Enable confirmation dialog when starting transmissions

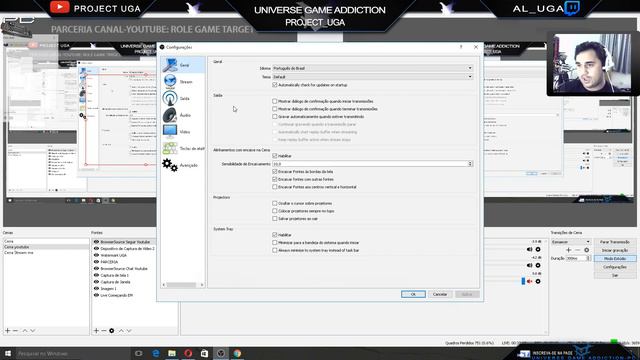click(x=275, y=101)
